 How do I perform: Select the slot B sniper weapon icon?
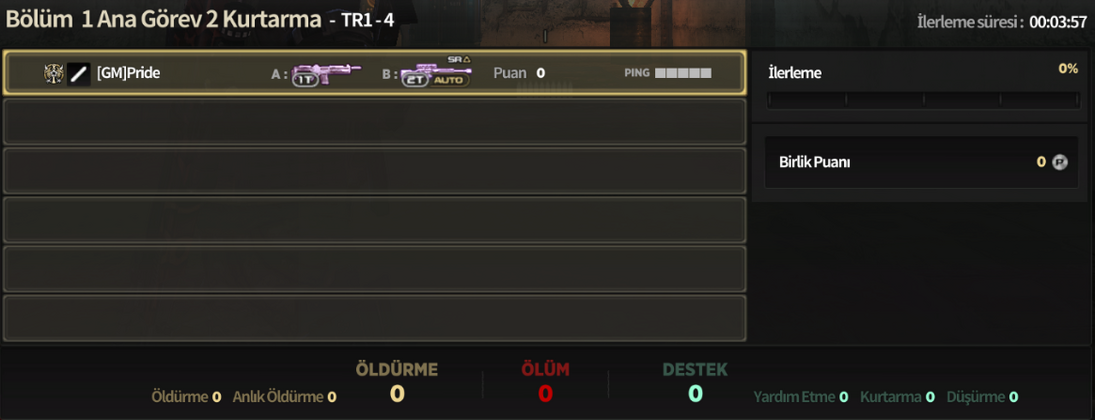pos(436,72)
